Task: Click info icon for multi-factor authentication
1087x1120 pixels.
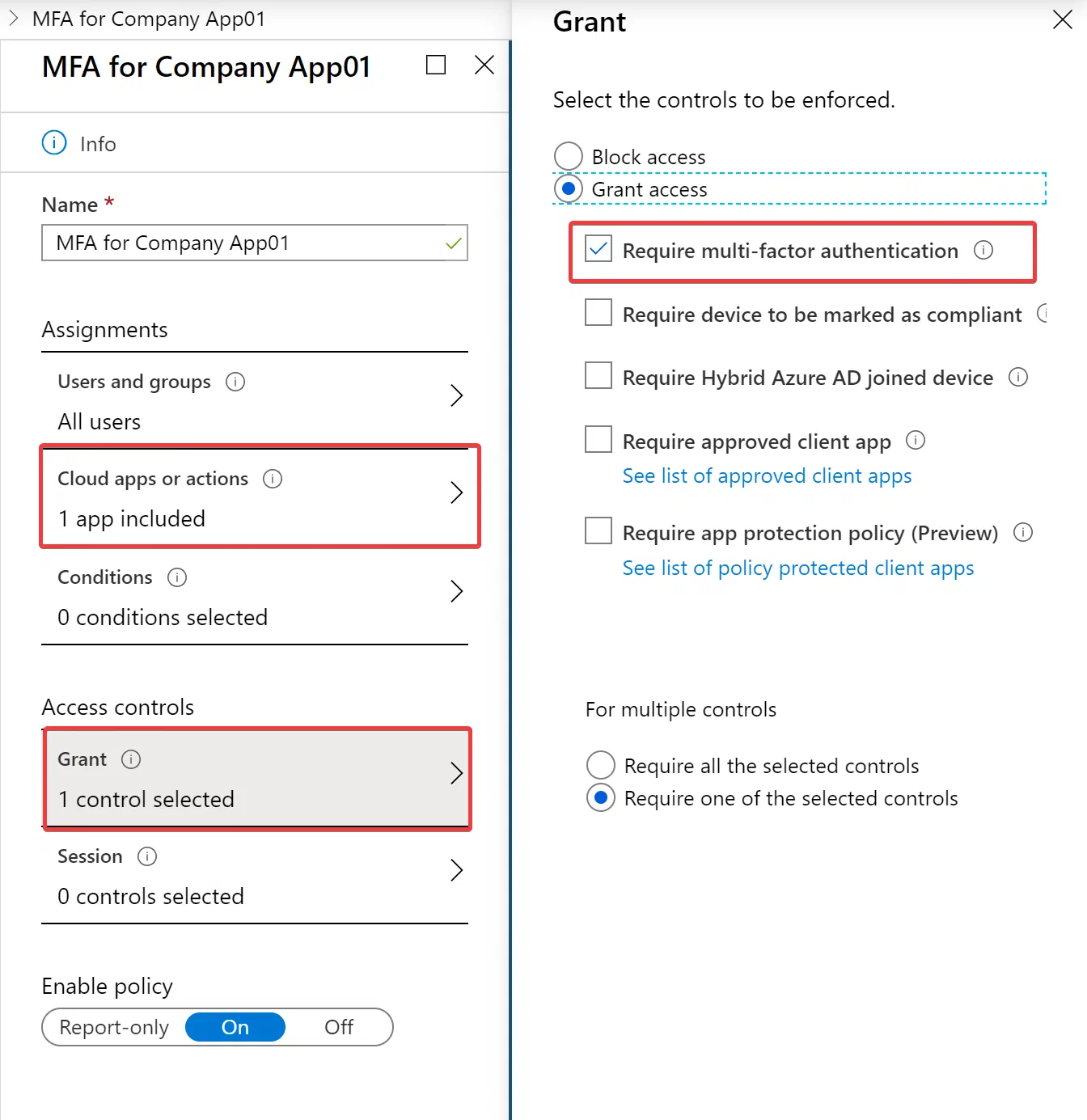Action: point(983,250)
